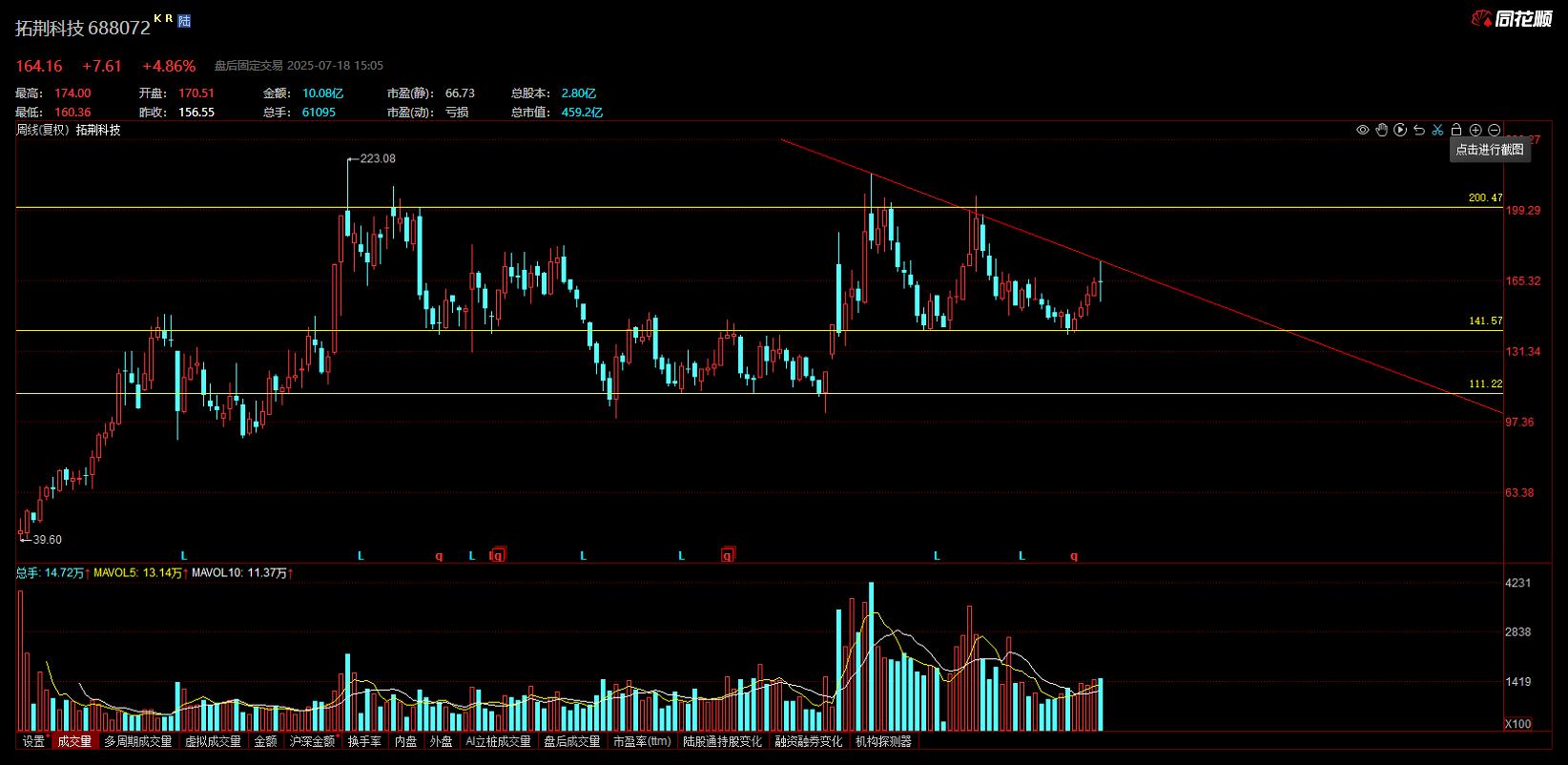Screen dimensions: 1568x765
Task: Zoom in with the circled plus icon
Action: 1475,130
